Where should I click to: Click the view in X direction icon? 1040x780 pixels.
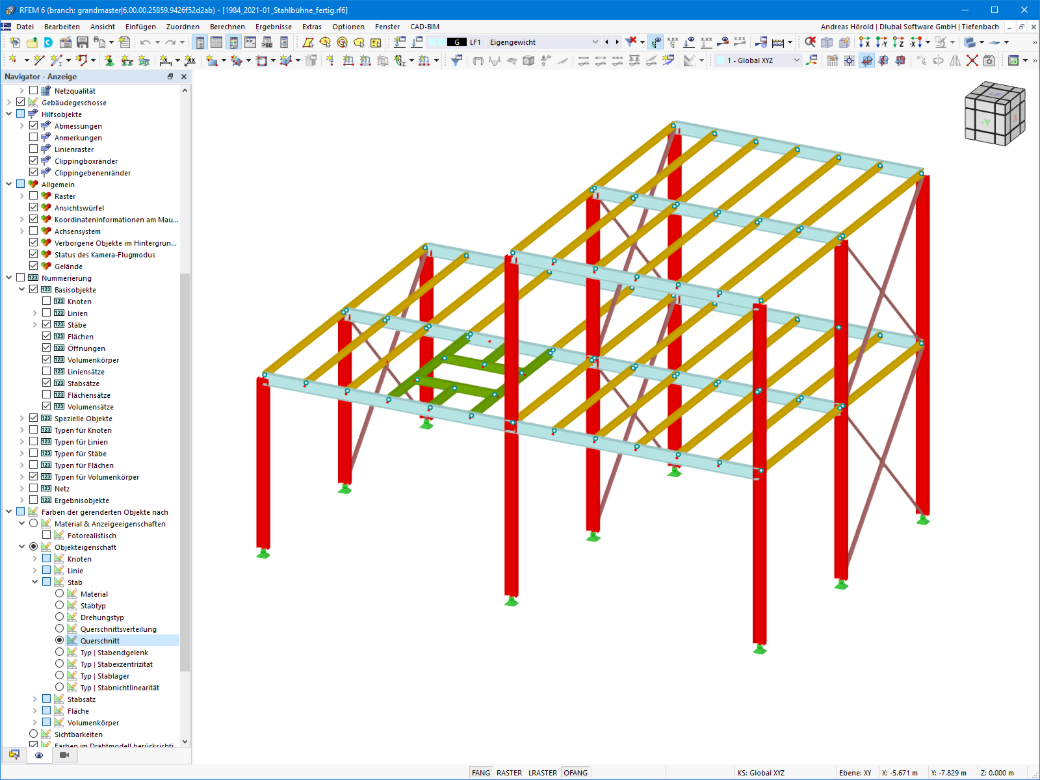pos(864,42)
